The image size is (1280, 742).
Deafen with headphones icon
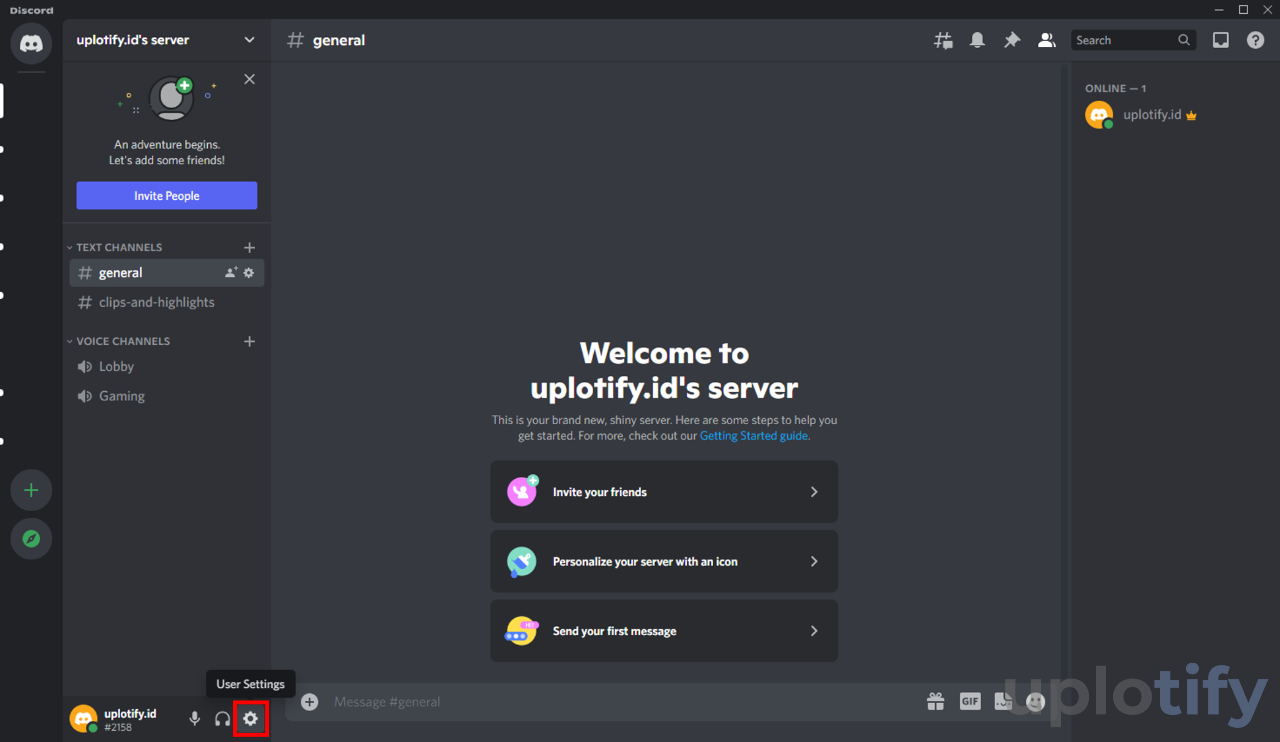[x=222, y=719]
